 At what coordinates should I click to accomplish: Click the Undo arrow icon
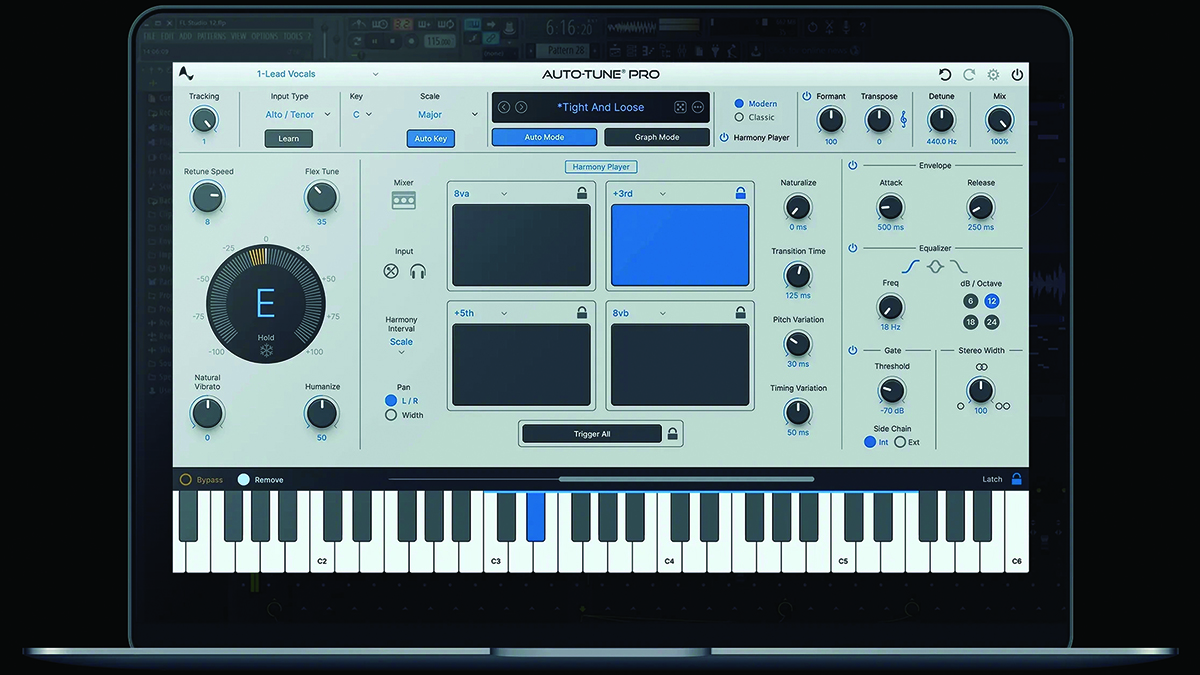pos(945,75)
